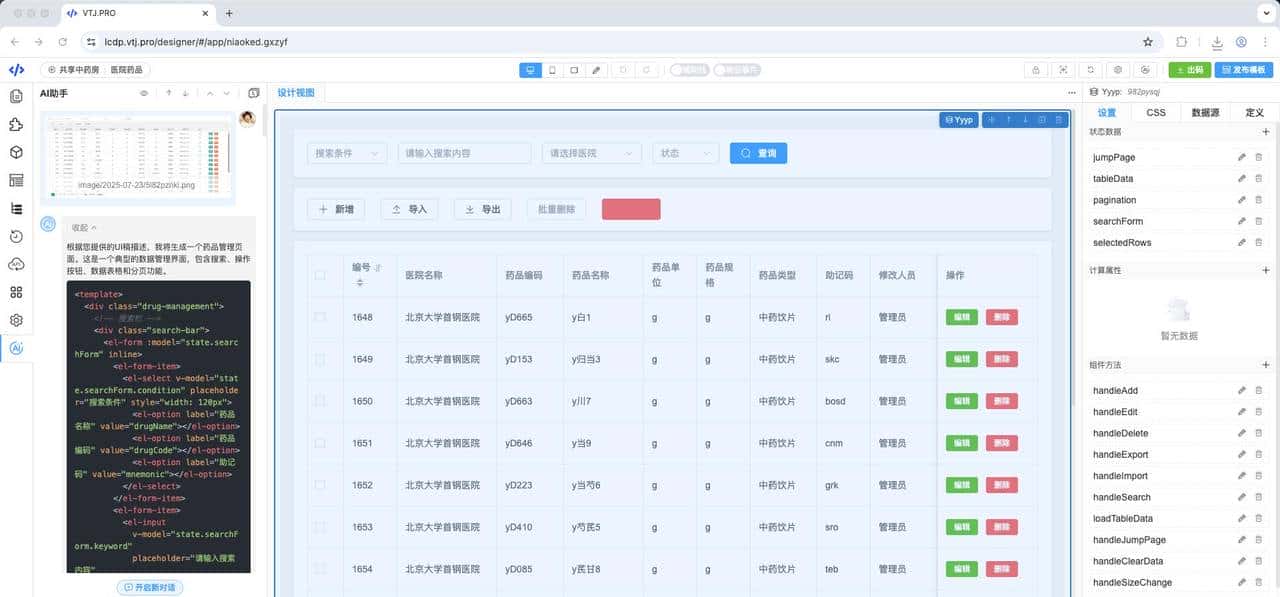Open the 数据源 tab

click(x=1205, y=113)
